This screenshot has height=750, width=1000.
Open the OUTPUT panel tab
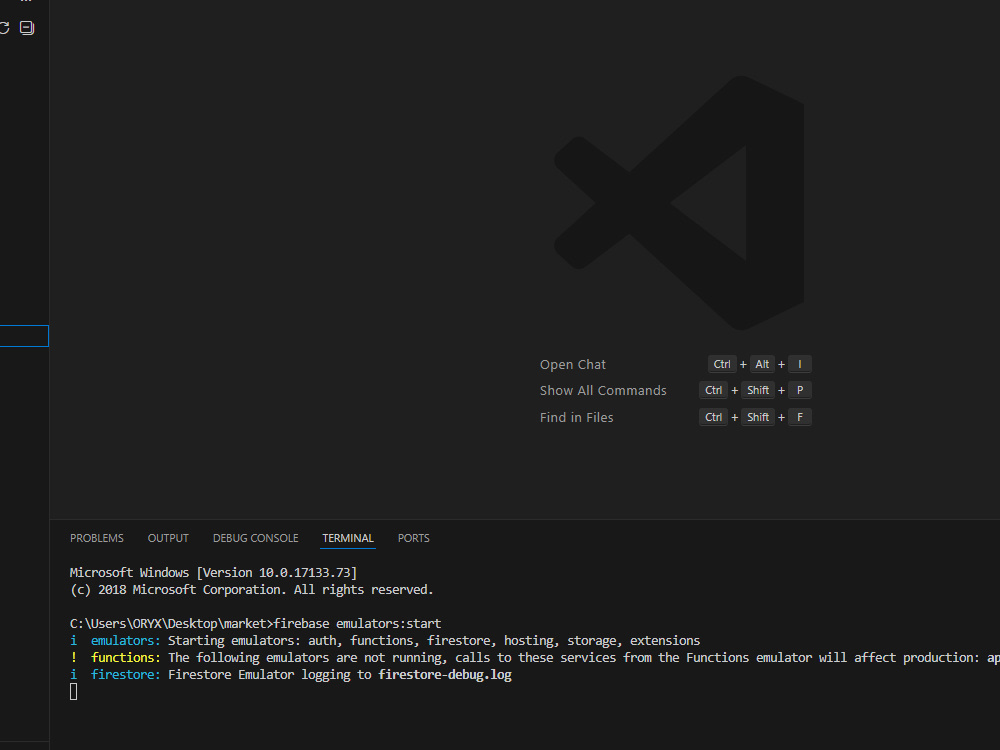pyautogui.click(x=168, y=538)
